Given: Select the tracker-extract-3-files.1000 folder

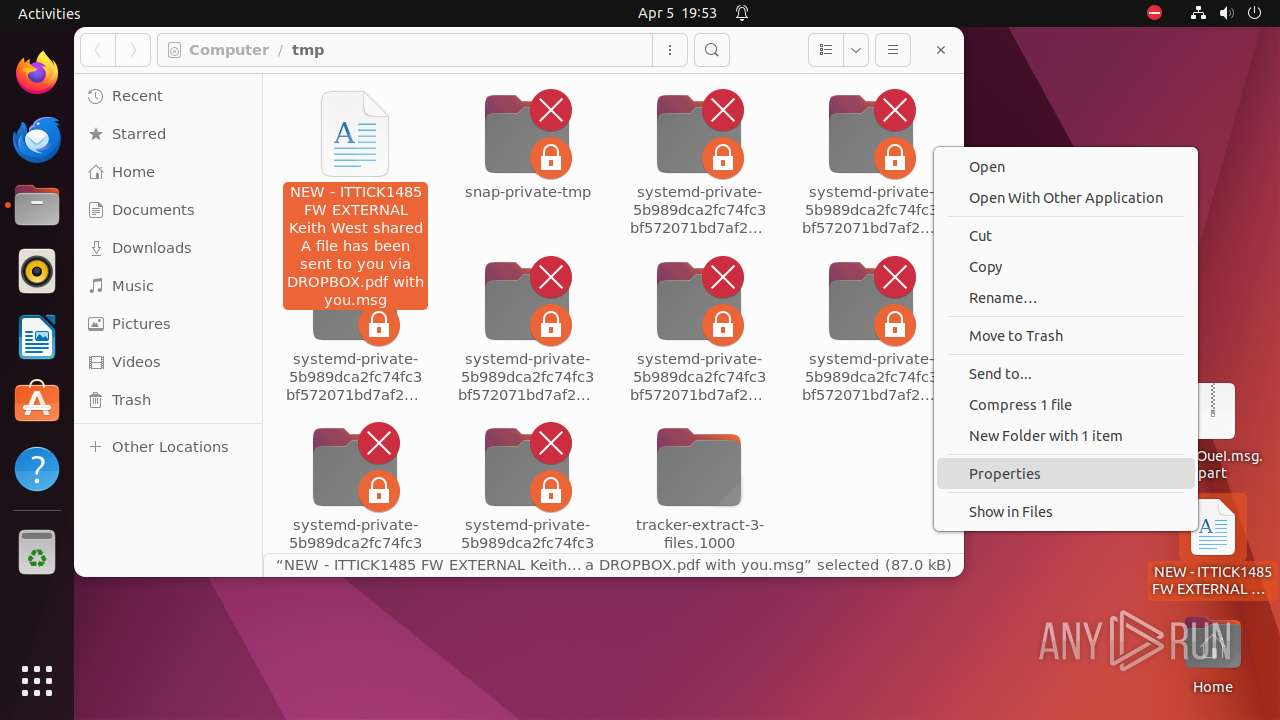Looking at the screenshot, I should click(700, 488).
